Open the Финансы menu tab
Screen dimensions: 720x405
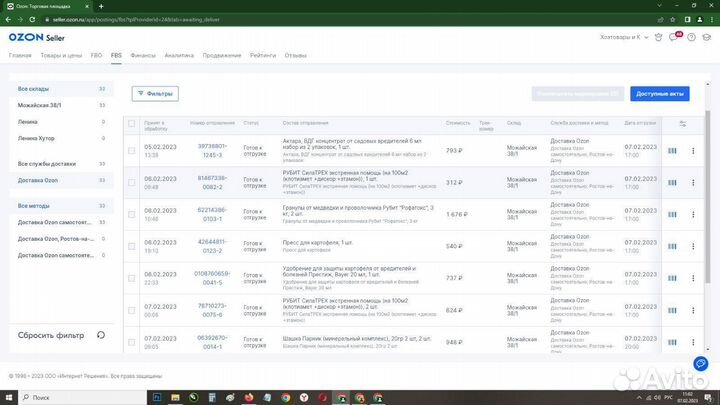point(143,55)
